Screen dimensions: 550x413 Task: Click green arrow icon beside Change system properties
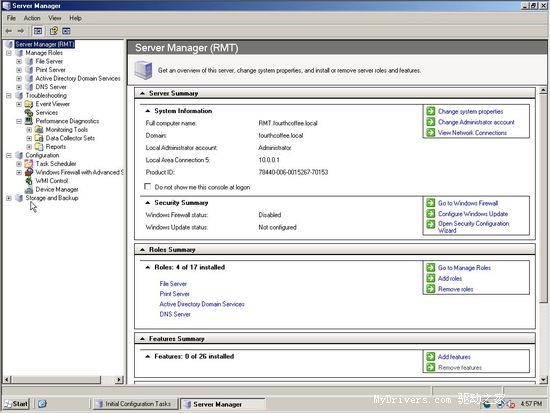[430, 111]
